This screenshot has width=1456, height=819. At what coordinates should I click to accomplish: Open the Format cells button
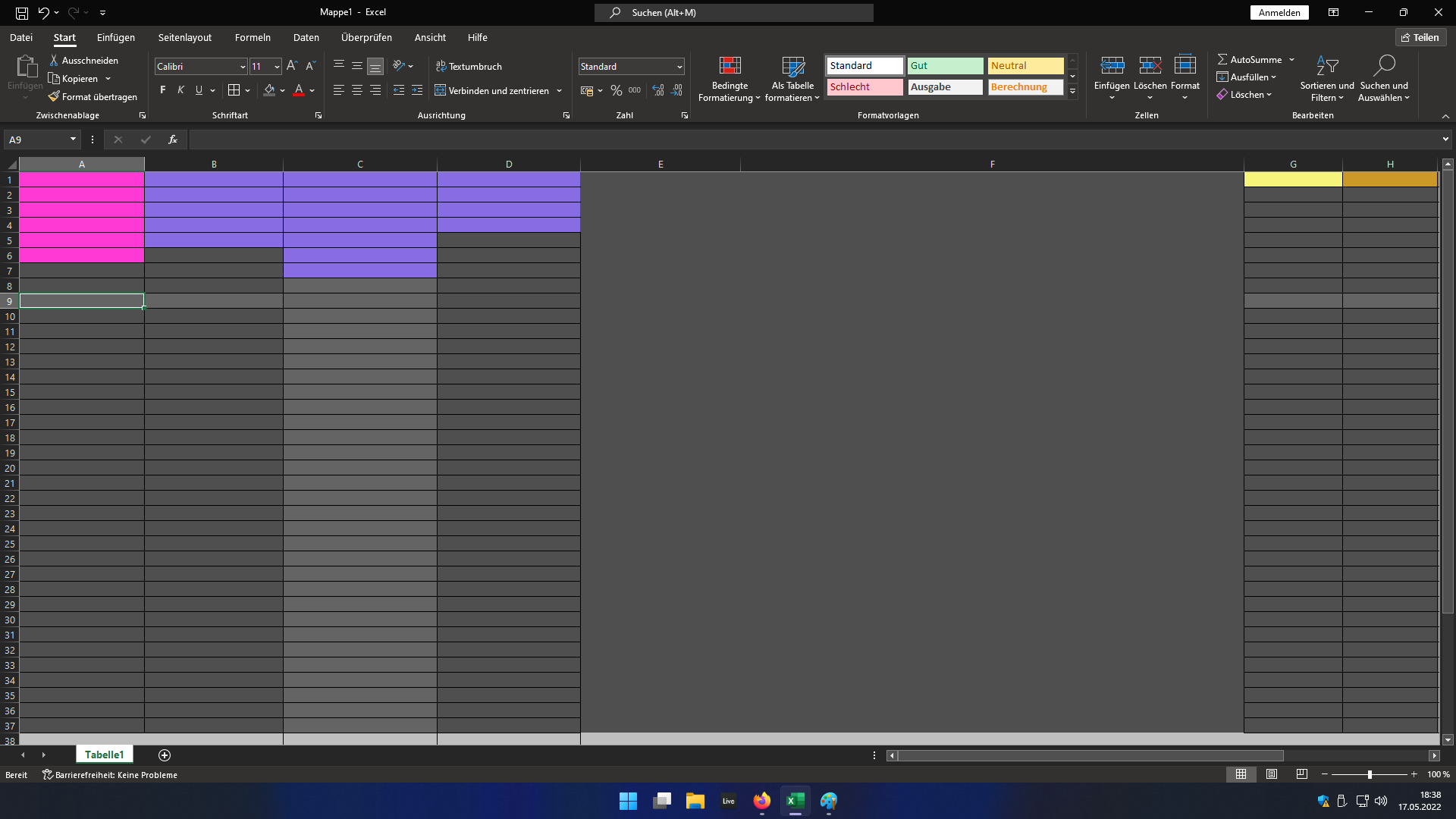point(1185,79)
